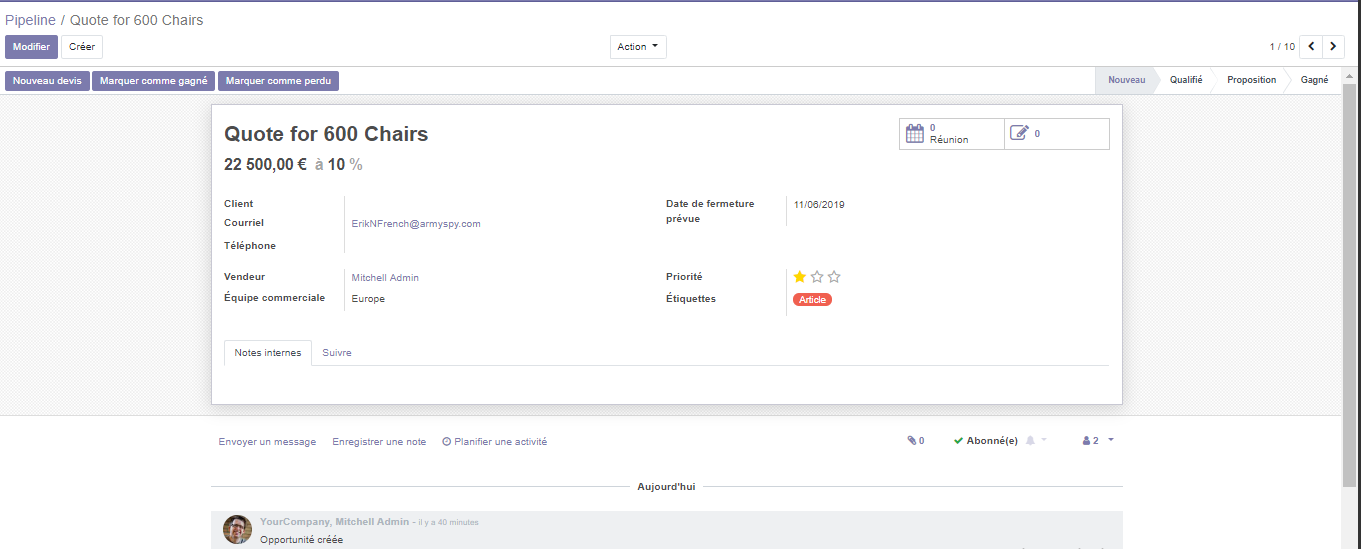Go to the previous record arrow
Viewport: 1361px width, 549px height.
(x=1311, y=47)
